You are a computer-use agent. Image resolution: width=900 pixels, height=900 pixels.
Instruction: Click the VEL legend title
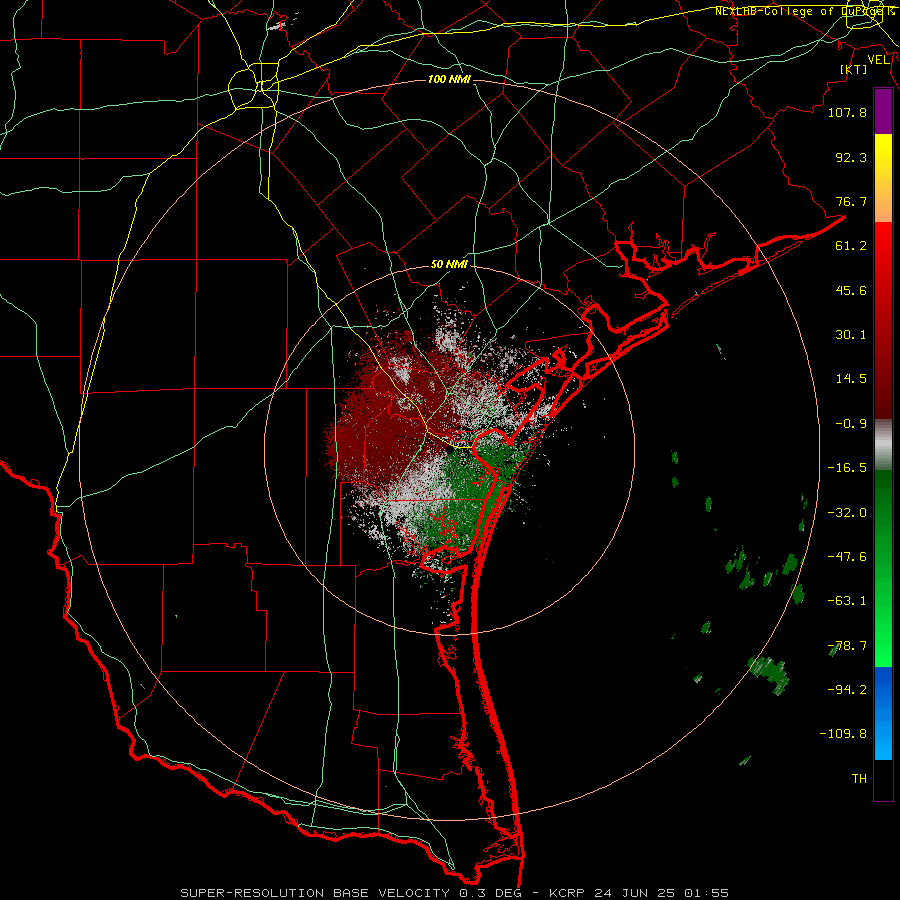coord(878,60)
